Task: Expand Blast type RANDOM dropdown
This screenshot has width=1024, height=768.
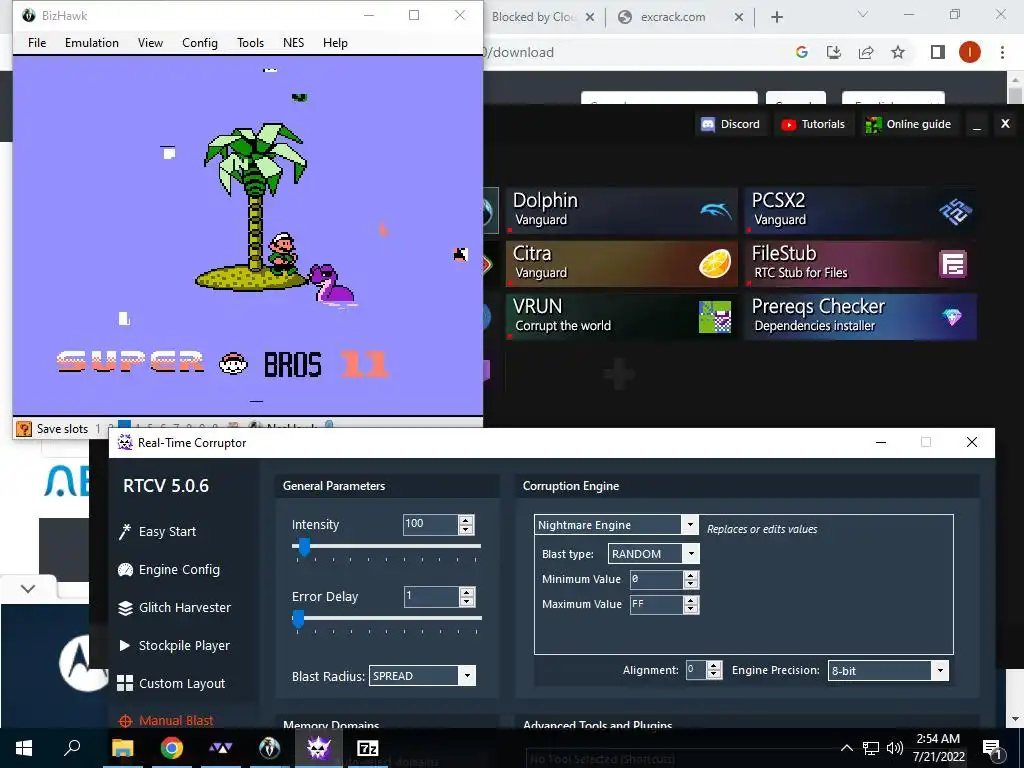Action: (691, 554)
